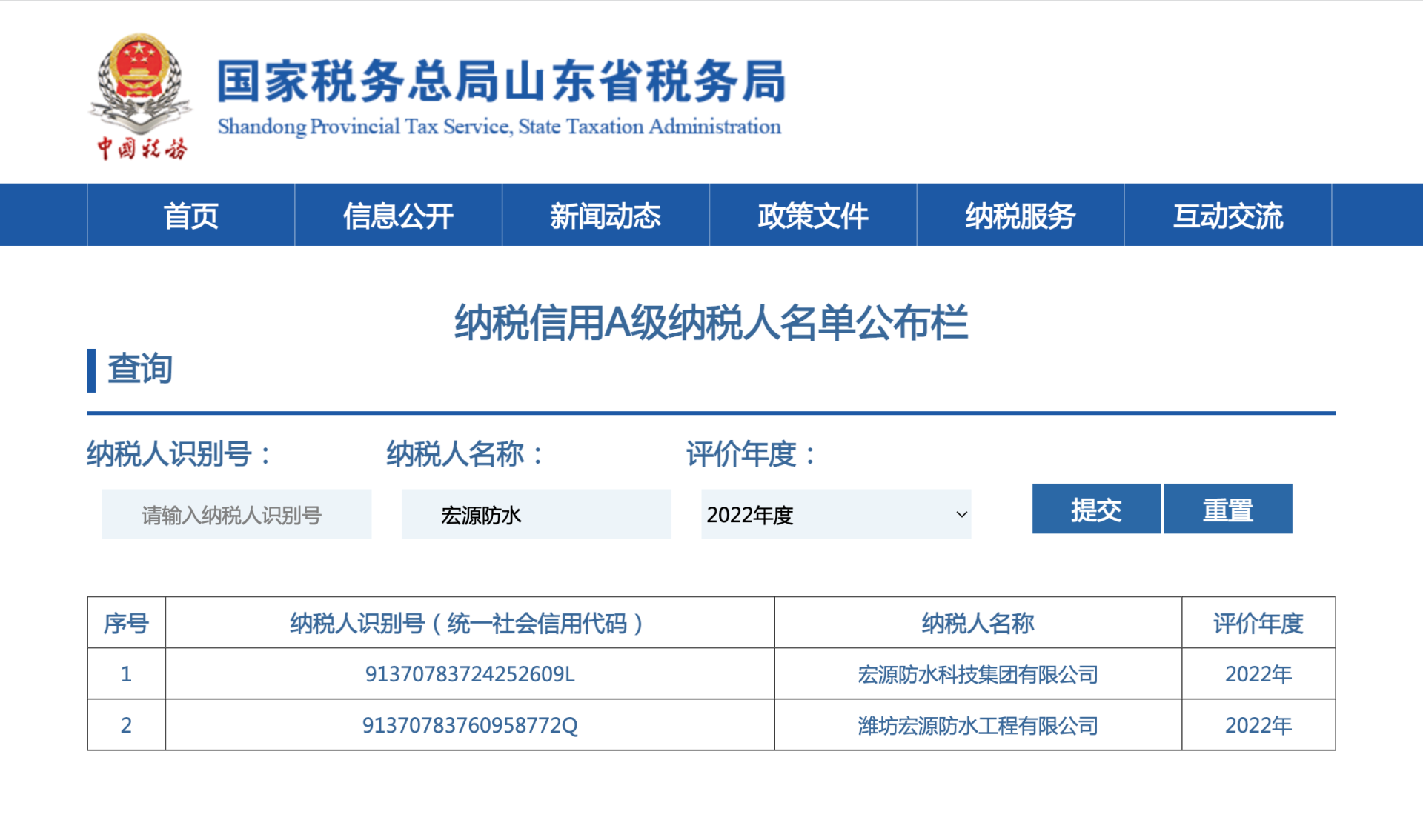The image size is (1423, 840).
Task: Expand the 评价年度 dropdown showing 2022年度
Action: (x=836, y=514)
